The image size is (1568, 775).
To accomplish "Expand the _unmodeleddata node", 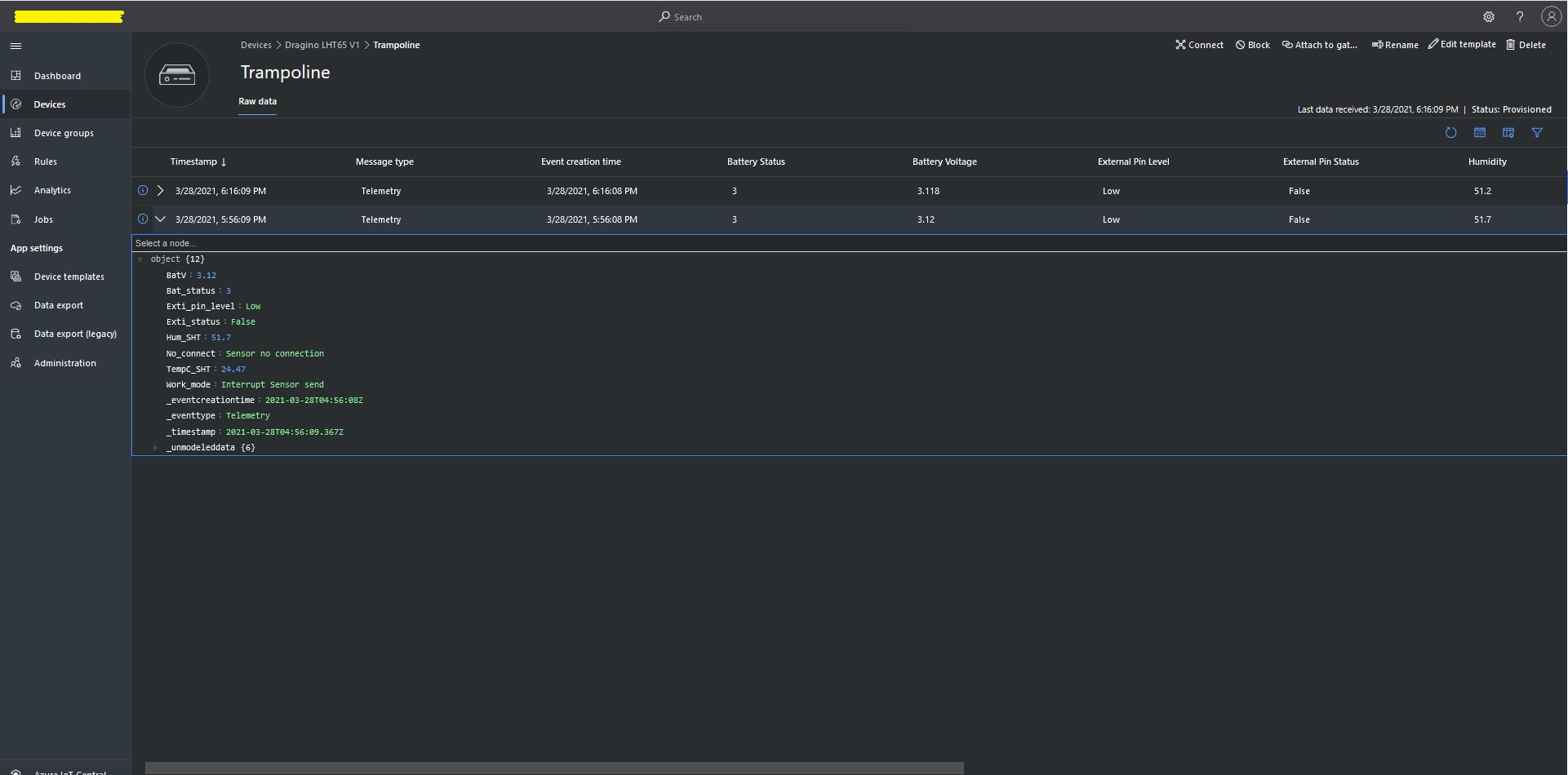I will pyautogui.click(x=156, y=448).
